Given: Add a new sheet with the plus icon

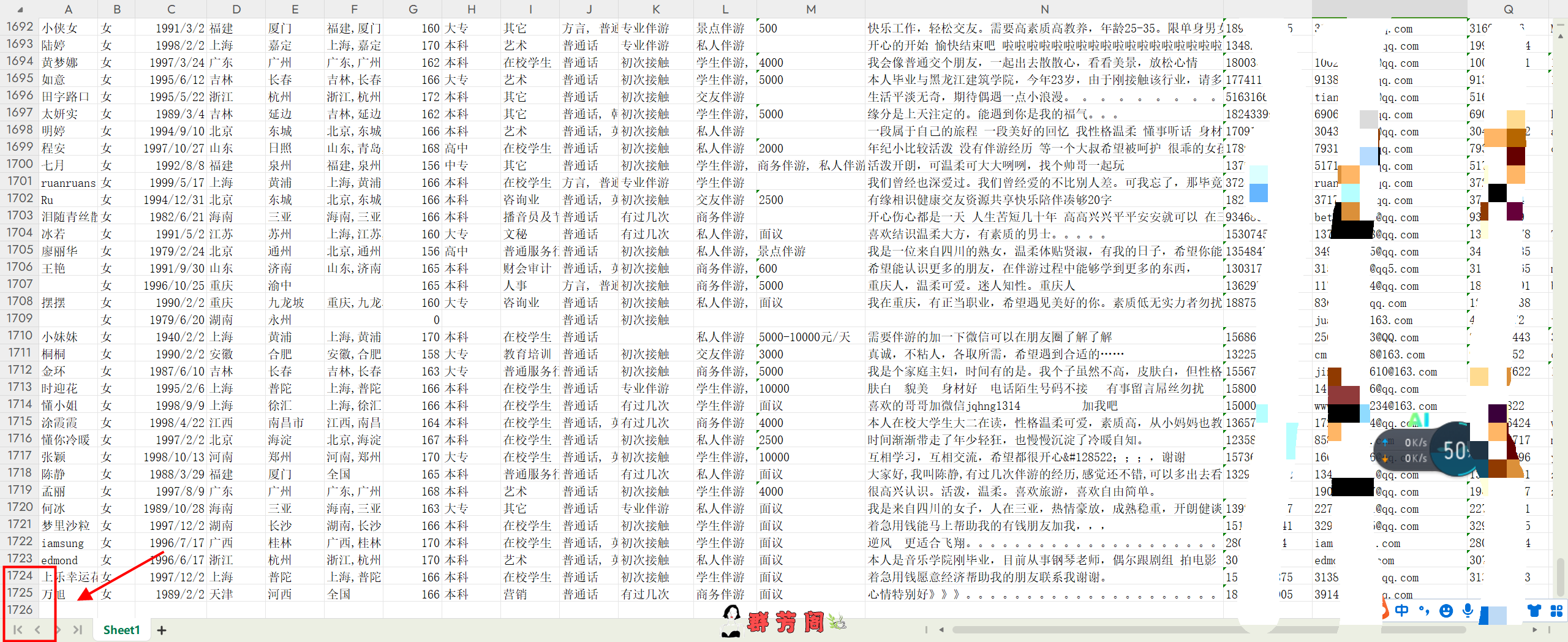Looking at the screenshot, I should click(x=162, y=630).
